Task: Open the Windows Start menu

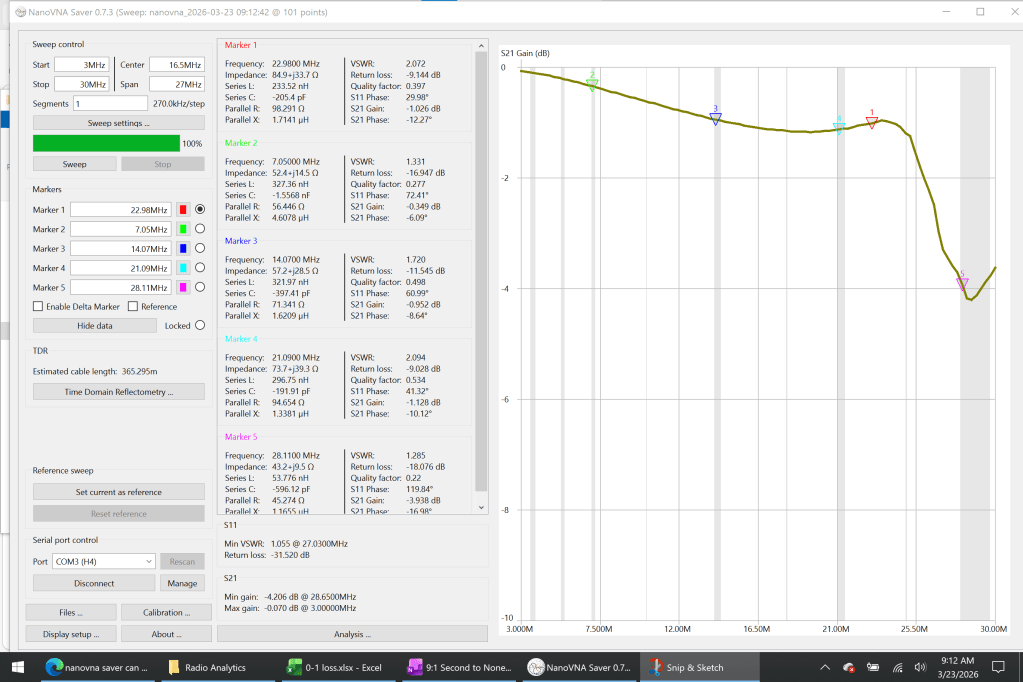Action: [18, 667]
